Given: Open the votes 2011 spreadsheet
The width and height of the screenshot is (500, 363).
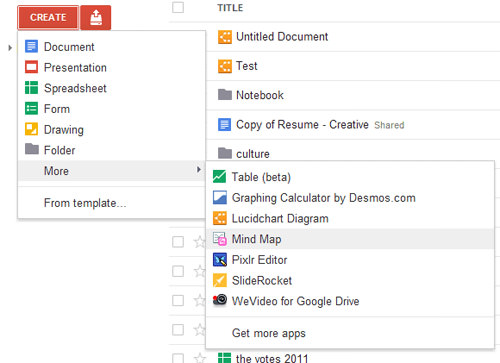Looking at the screenshot, I should [272, 359].
